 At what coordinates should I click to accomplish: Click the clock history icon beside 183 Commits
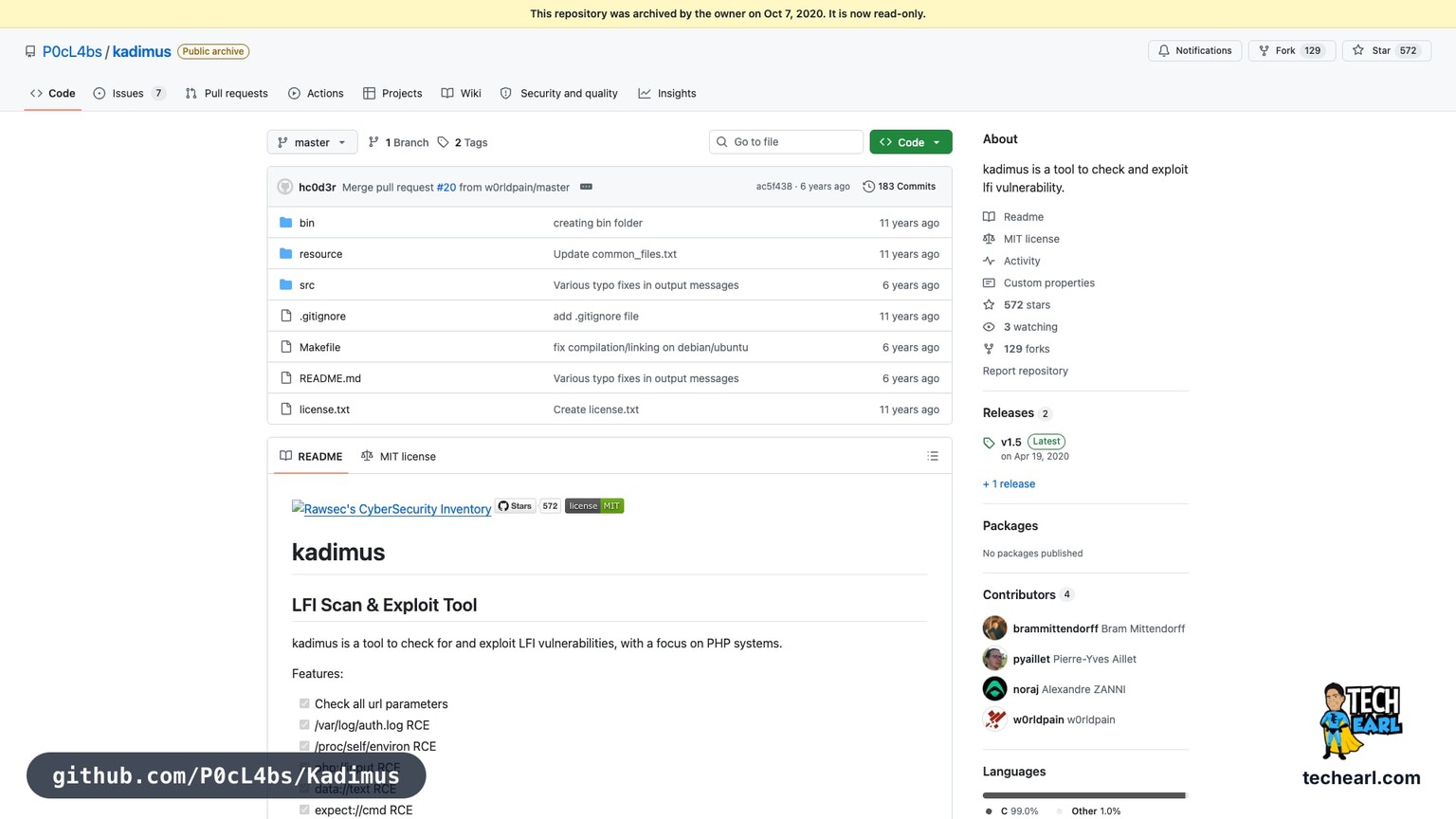pos(868,187)
